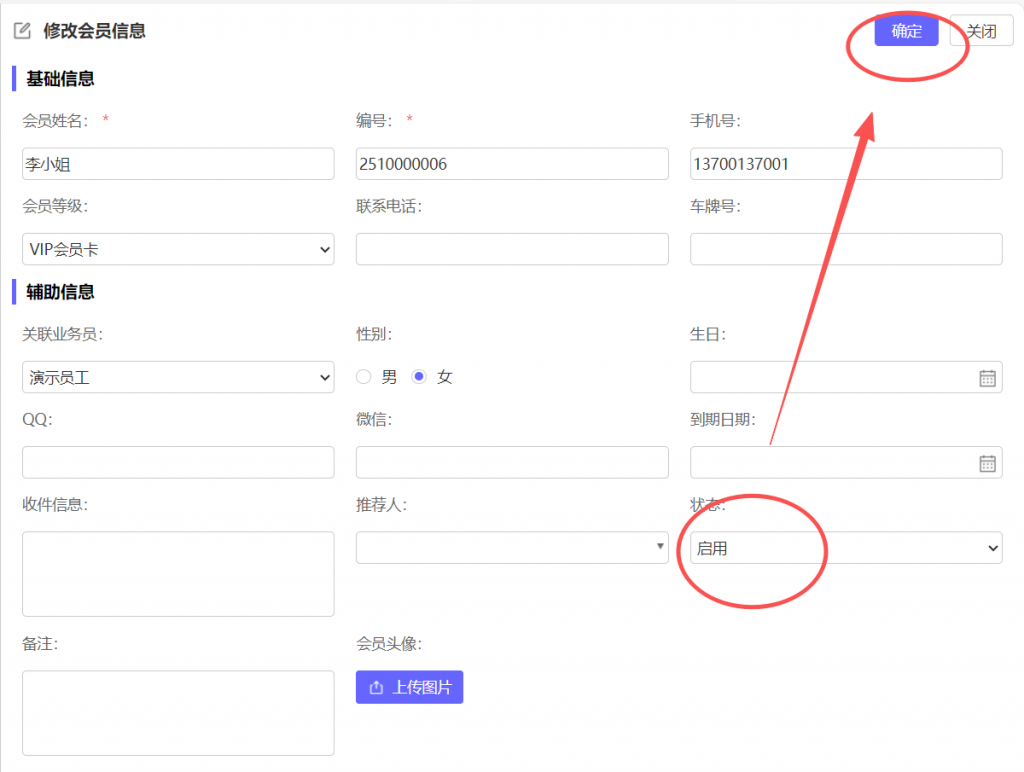Open the birthday calendar picker icon
This screenshot has height=772, width=1024.
point(987,378)
